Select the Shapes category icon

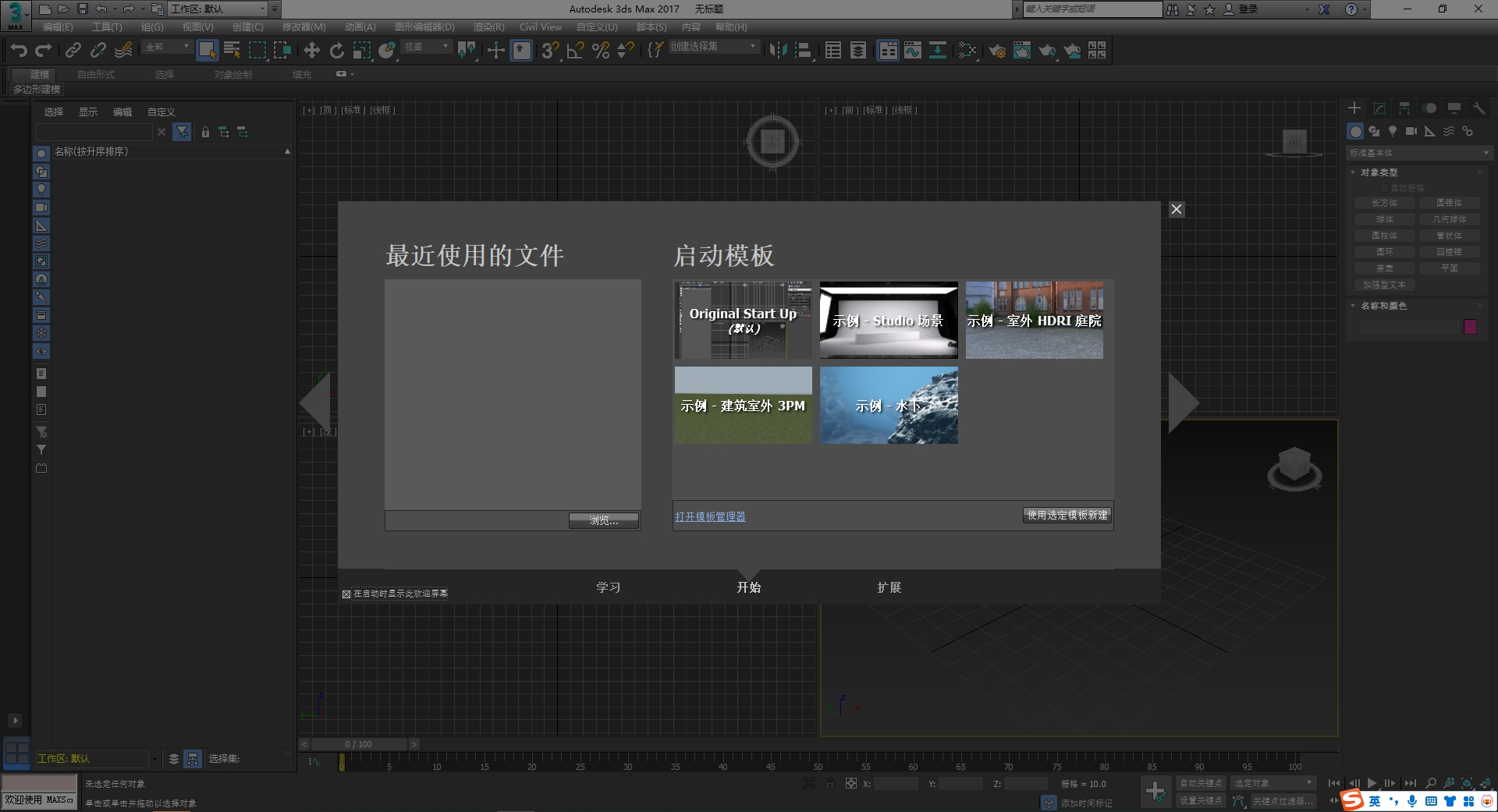(x=1374, y=131)
